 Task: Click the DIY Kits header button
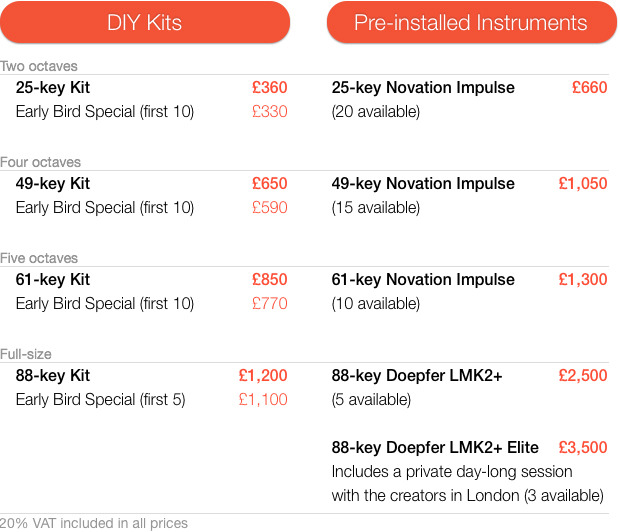pyautogui.click(x=145, y=22)
